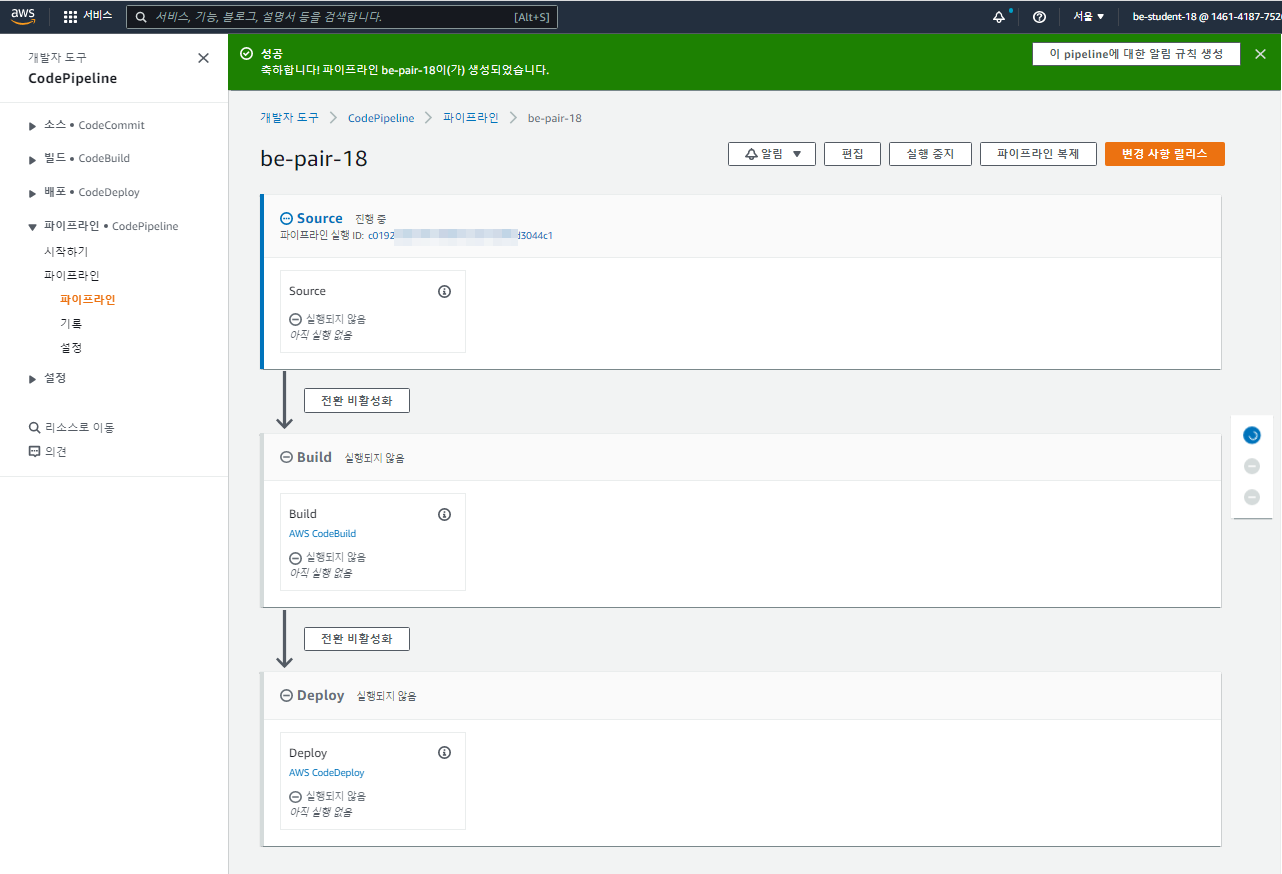Open the help question mark icon

(1039, 17)
